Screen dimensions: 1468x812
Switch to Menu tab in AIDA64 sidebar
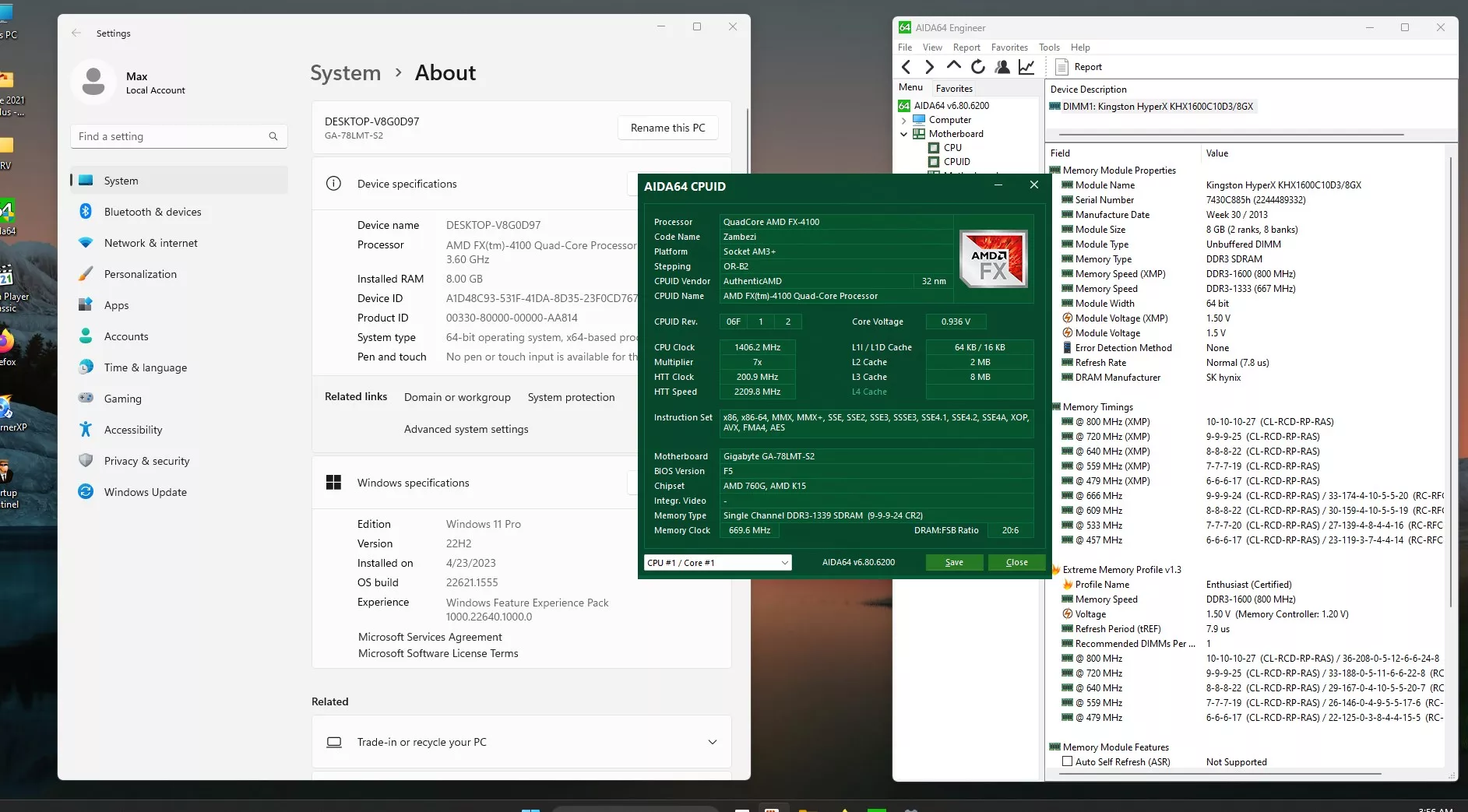(910, 87)
